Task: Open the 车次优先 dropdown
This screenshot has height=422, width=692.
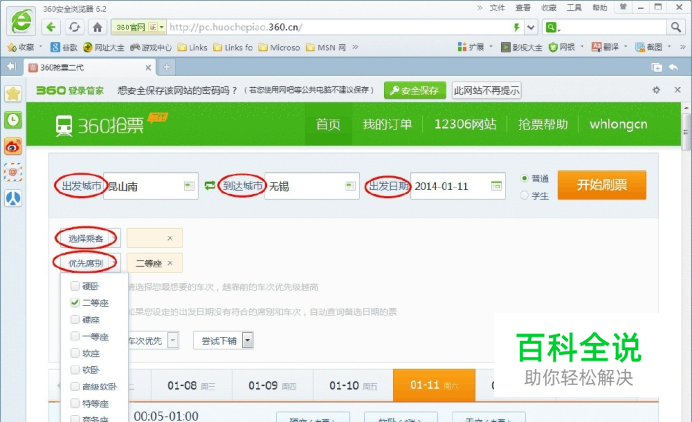Action: [x=174, y=340]
